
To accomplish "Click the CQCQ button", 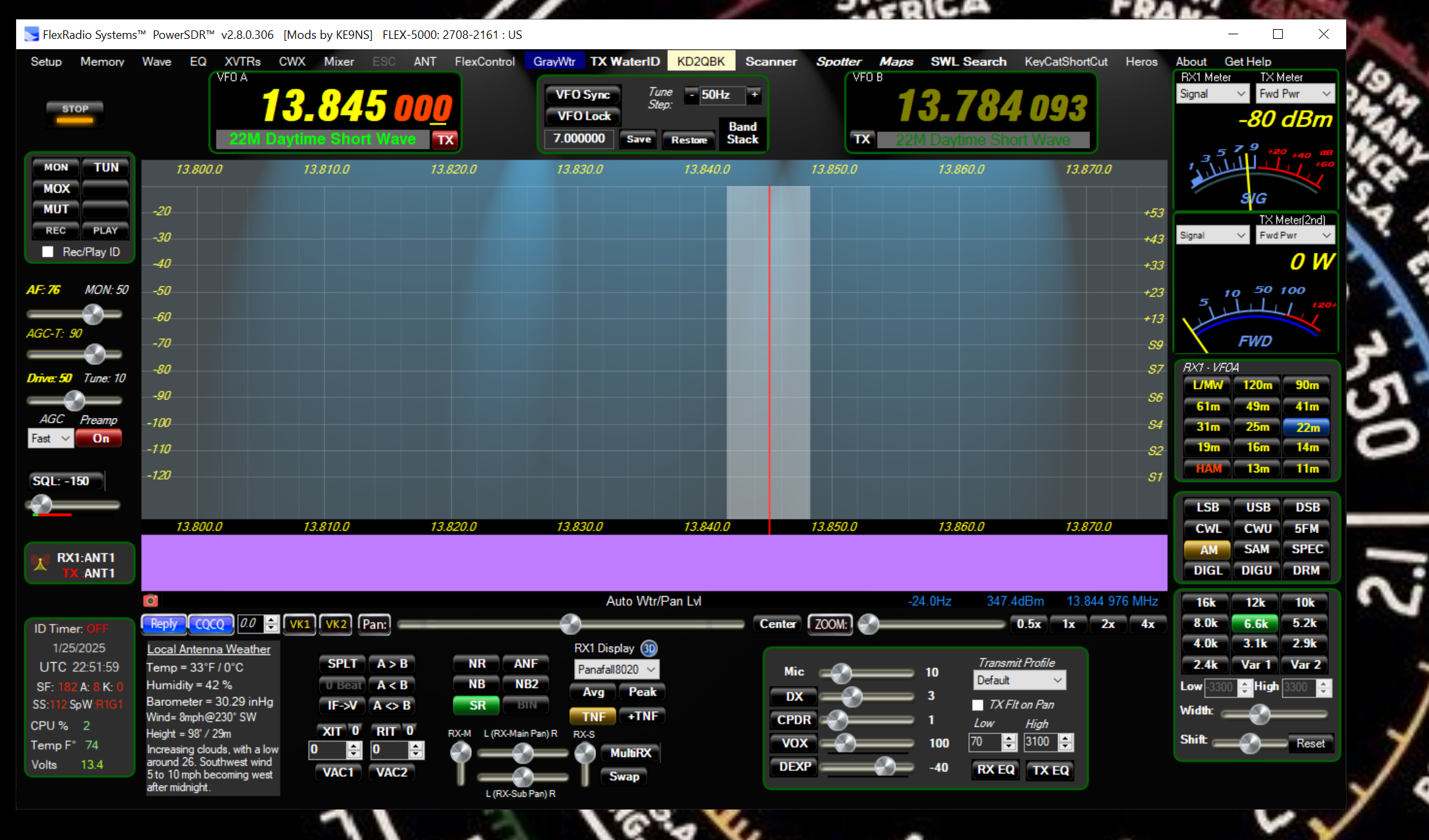I will (210, 624).
